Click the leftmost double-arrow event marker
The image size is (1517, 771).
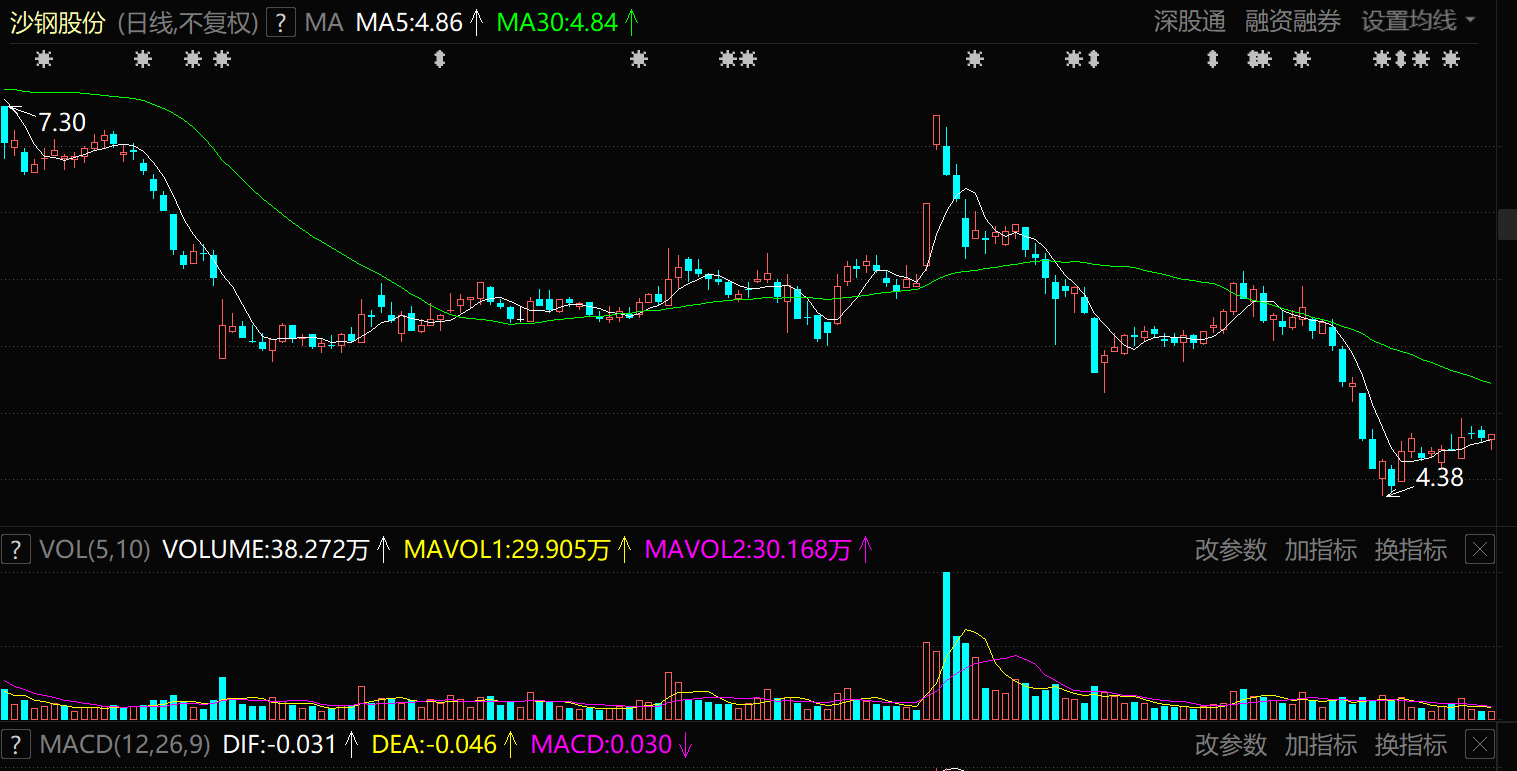coord(438,60)
